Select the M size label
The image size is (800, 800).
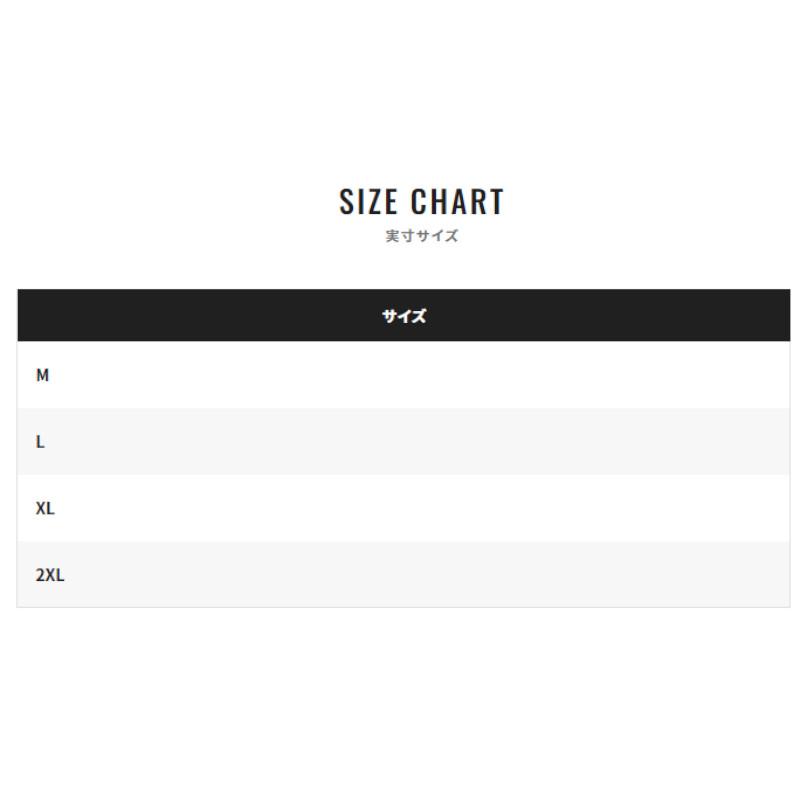[42, 375]
